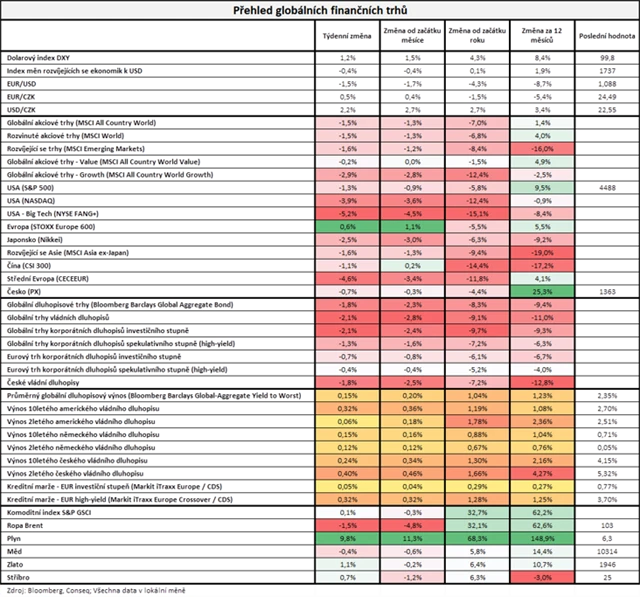This screenshot has height=597, width=640.
Task: Click the cell with value -17,2%
Action: click(541, 267)
